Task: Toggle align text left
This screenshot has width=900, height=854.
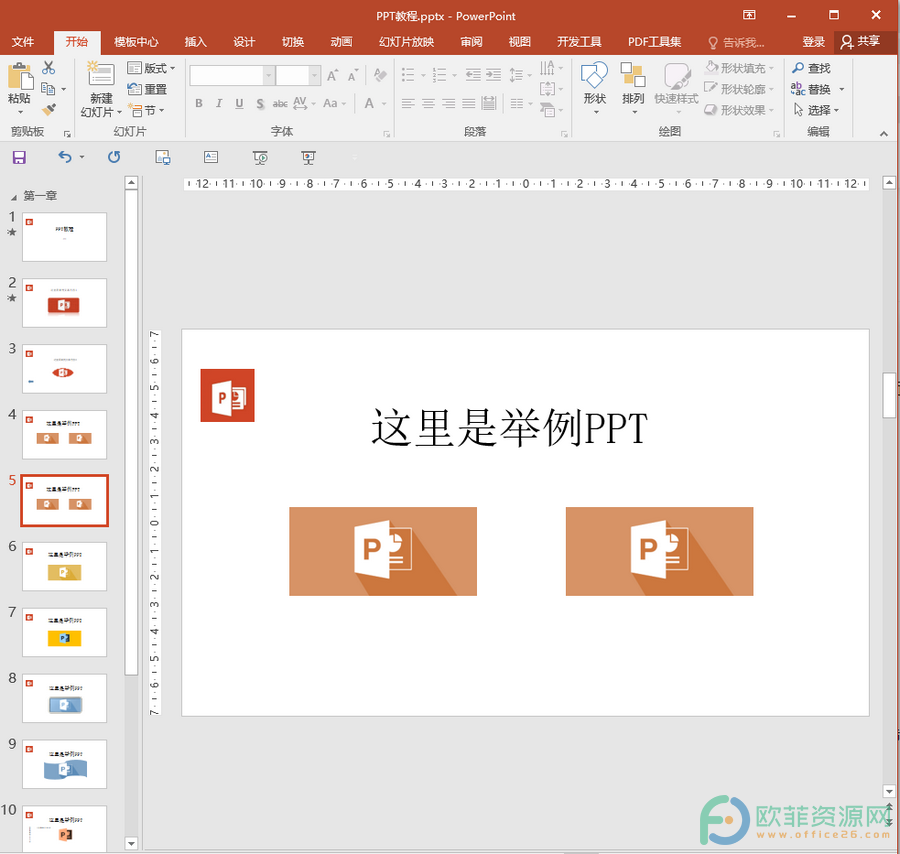Action: (408, 103)
